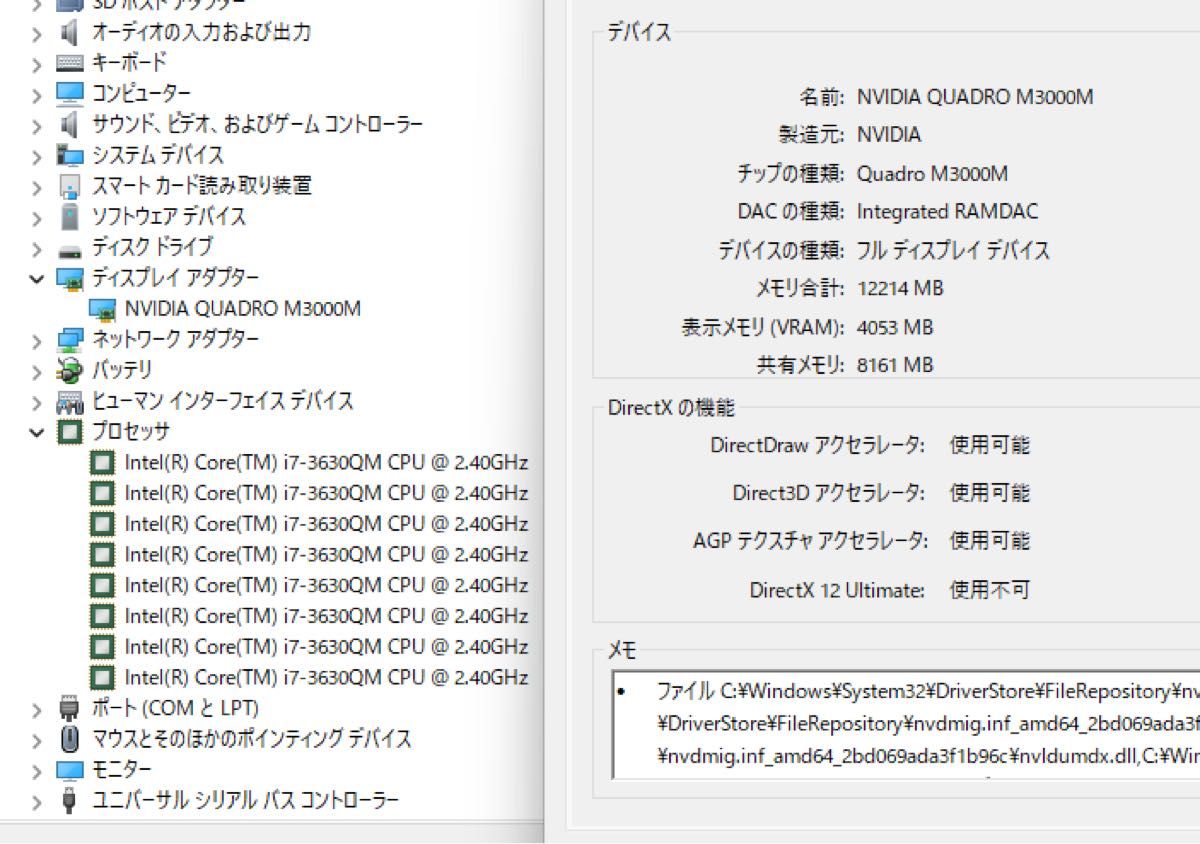Viewport: 1200px width, 844px height.
Task: Expand the バッテリ node
Action: click(x=37, y=372)
